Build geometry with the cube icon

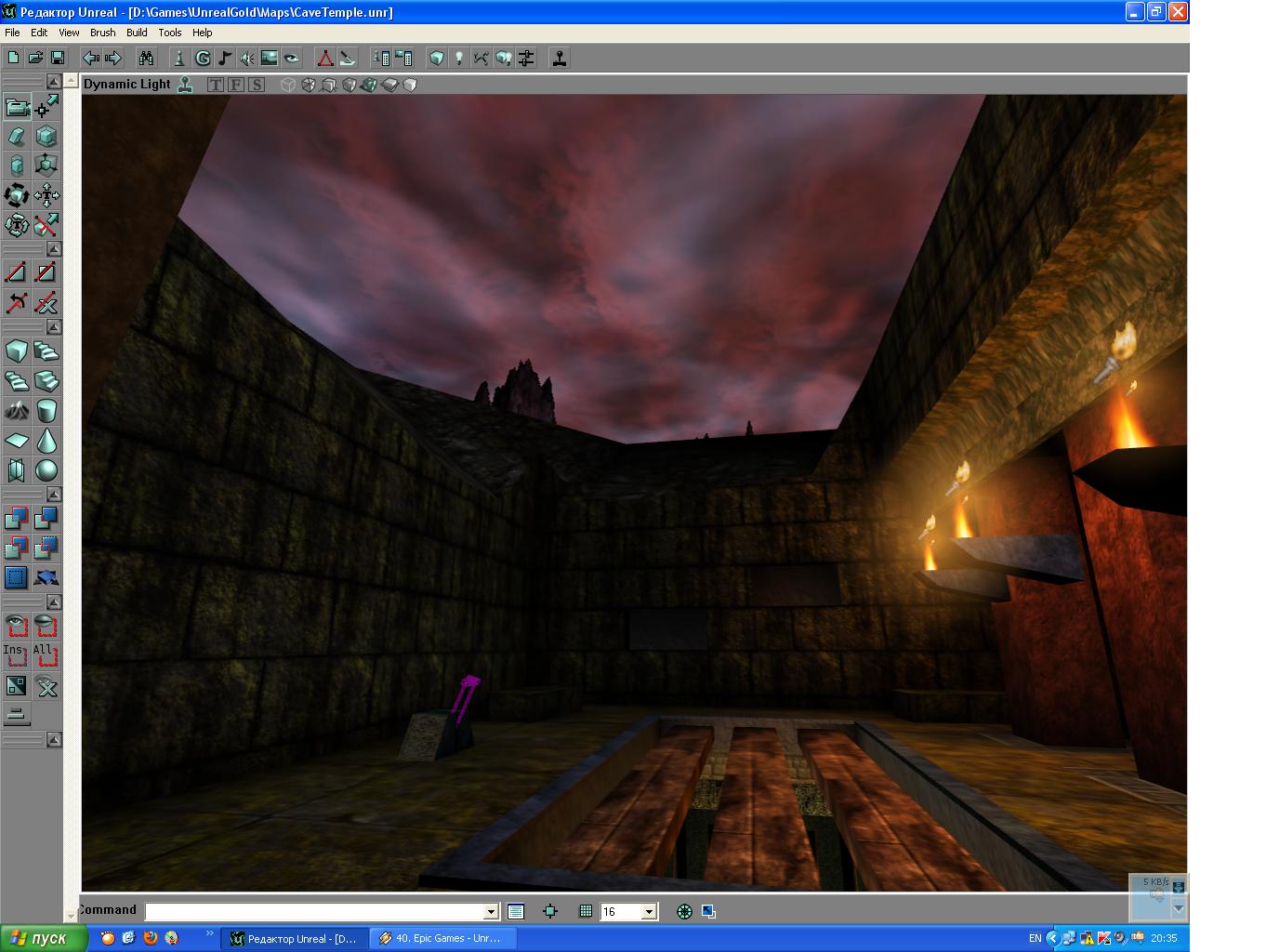coord(437,58)
